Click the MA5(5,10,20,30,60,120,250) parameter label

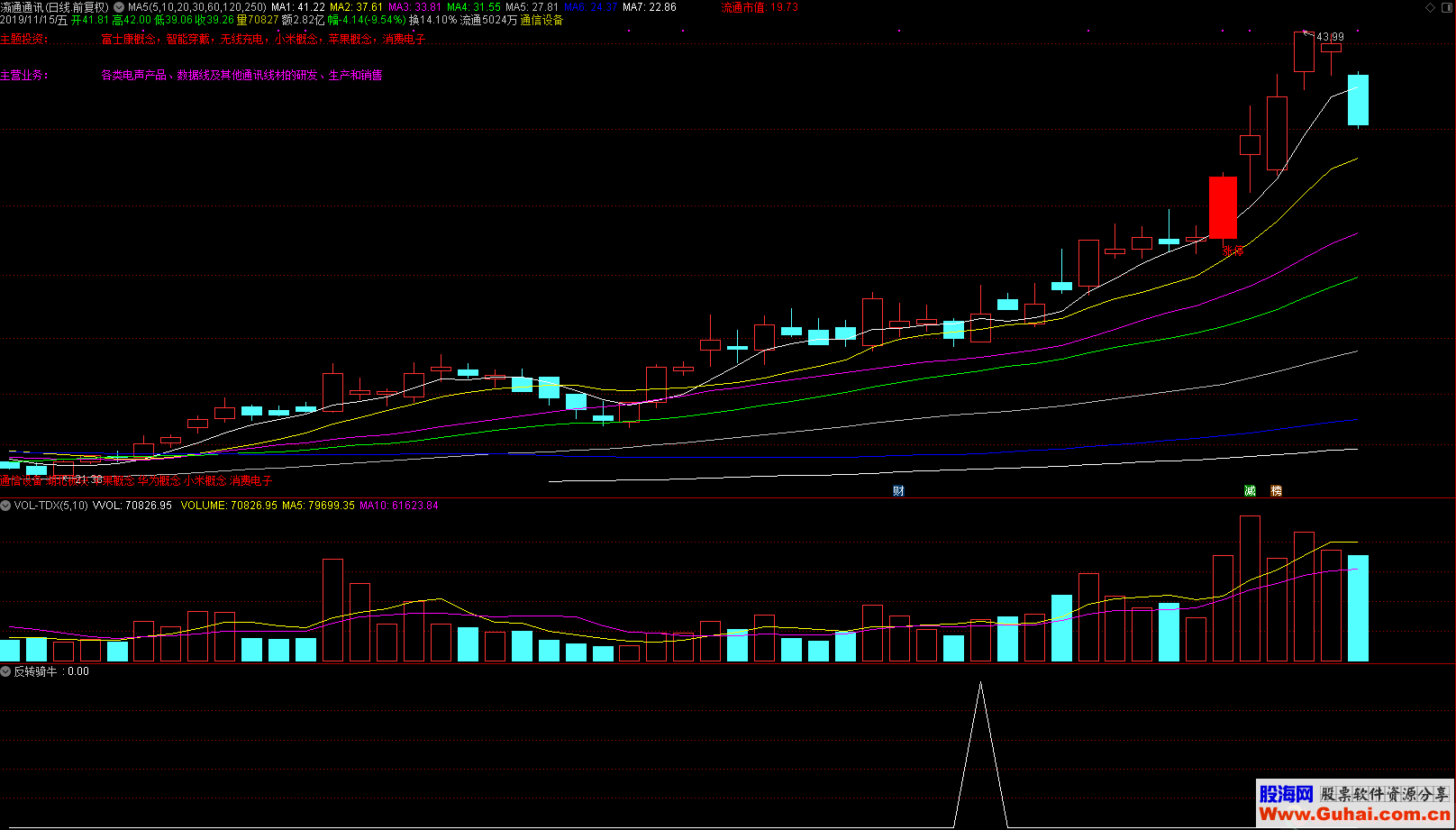coord(196,7)
